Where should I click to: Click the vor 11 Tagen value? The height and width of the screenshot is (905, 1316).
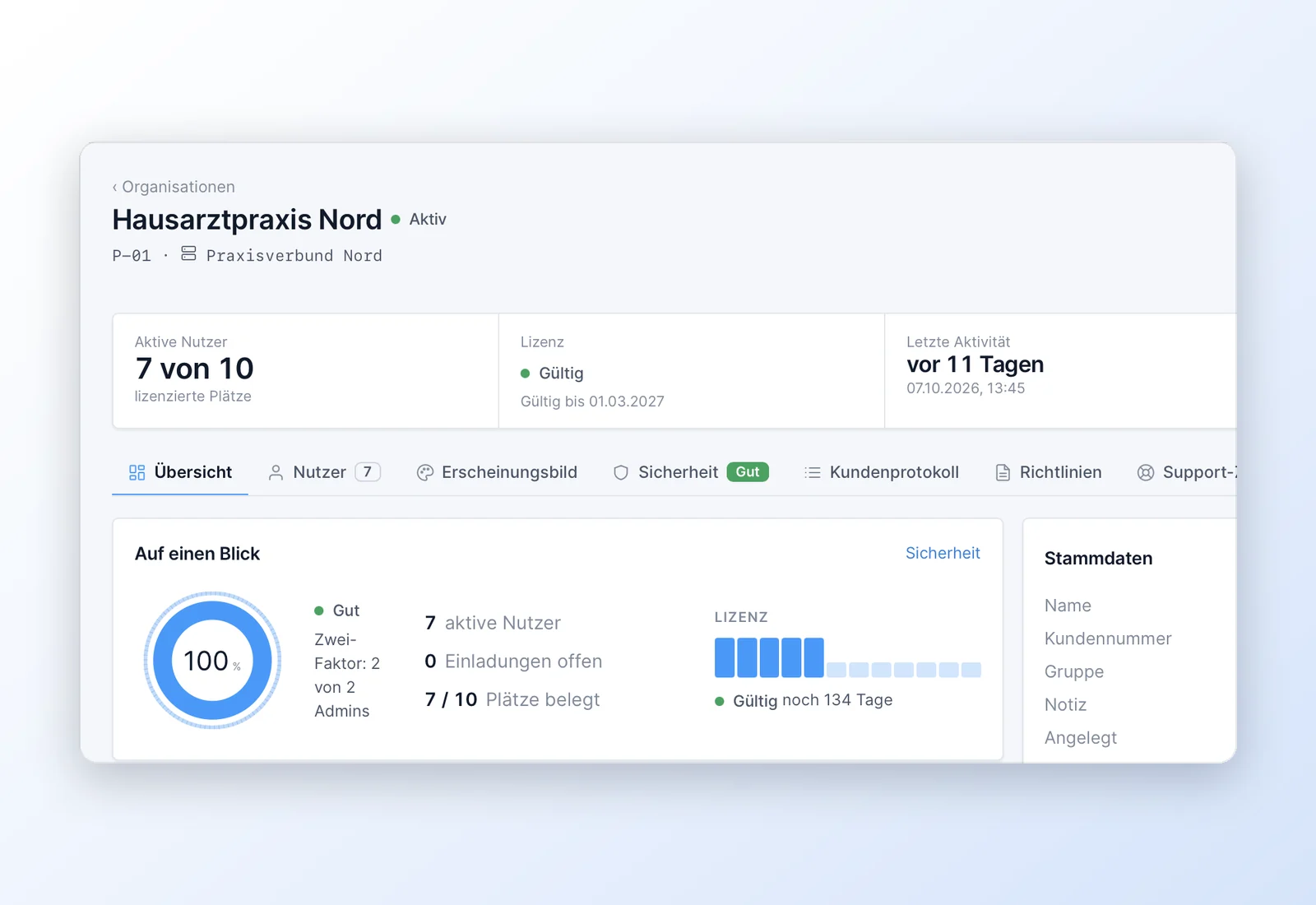click(x=975, y=364)
